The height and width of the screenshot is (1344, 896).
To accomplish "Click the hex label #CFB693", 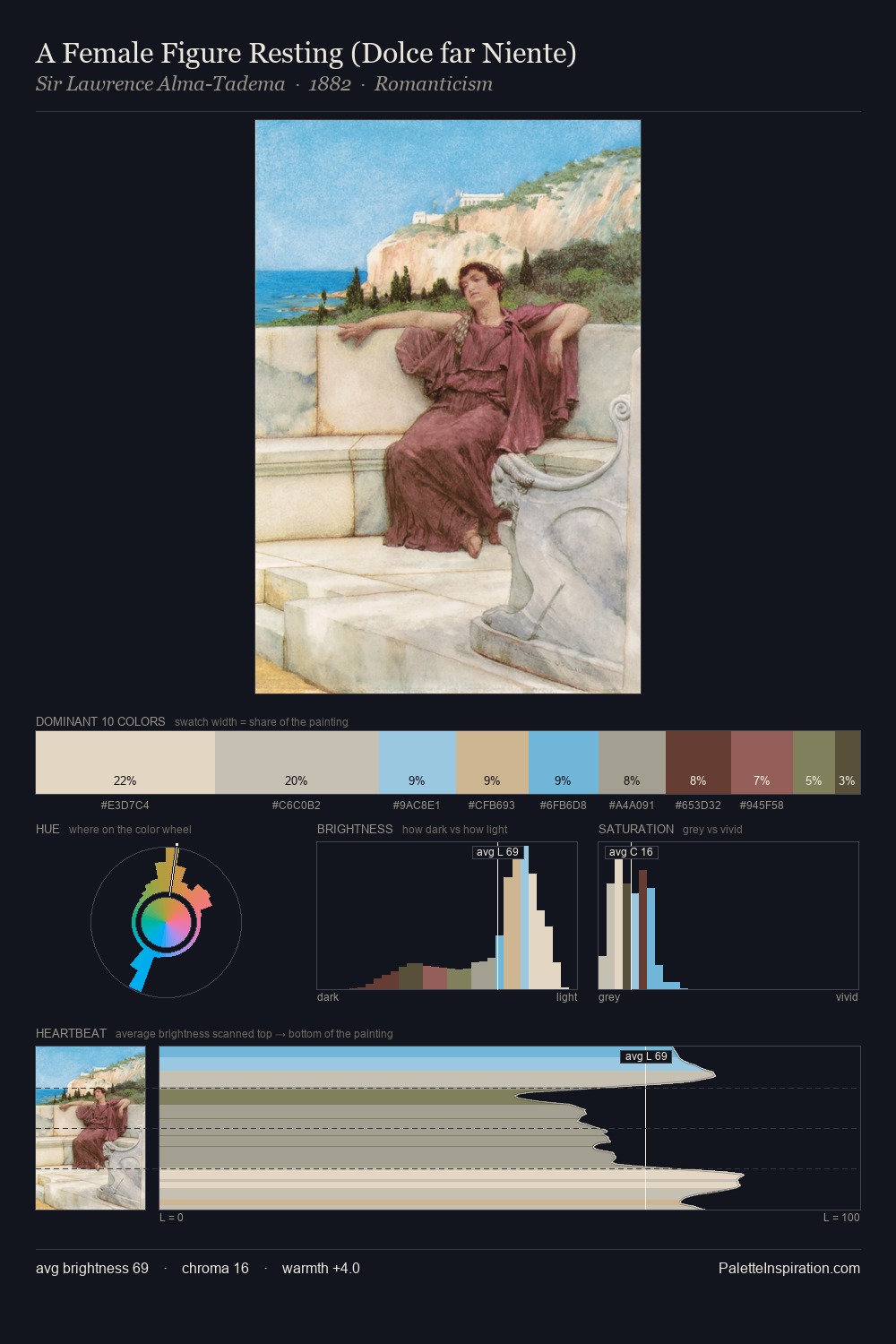I will [492, 806].
